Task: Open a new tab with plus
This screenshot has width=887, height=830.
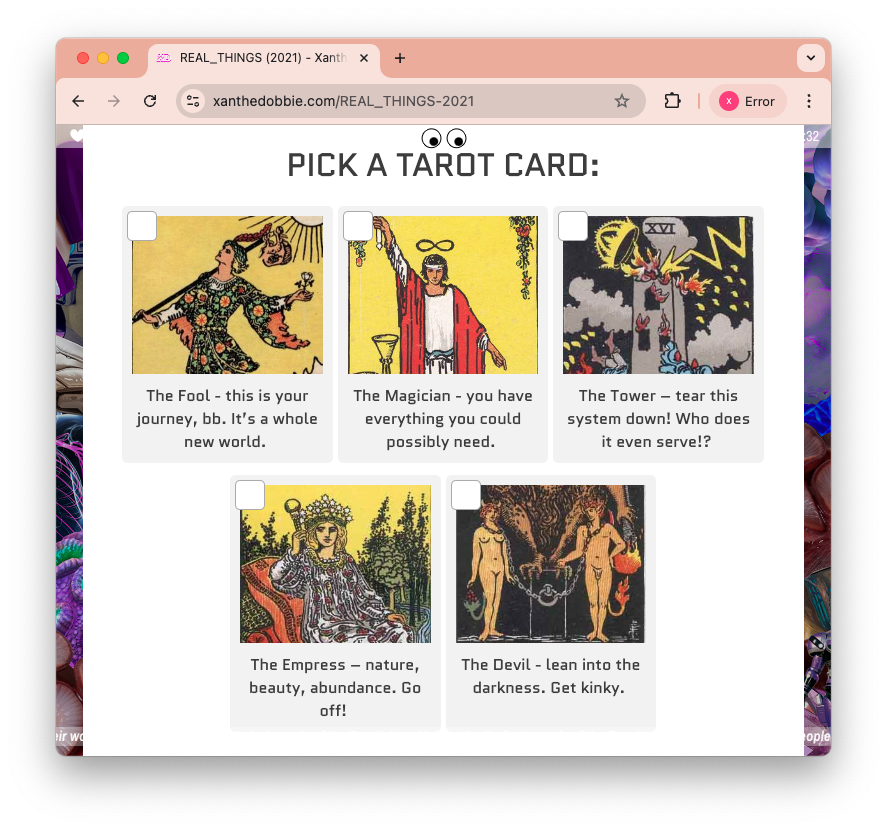Action: click(400, 58)
